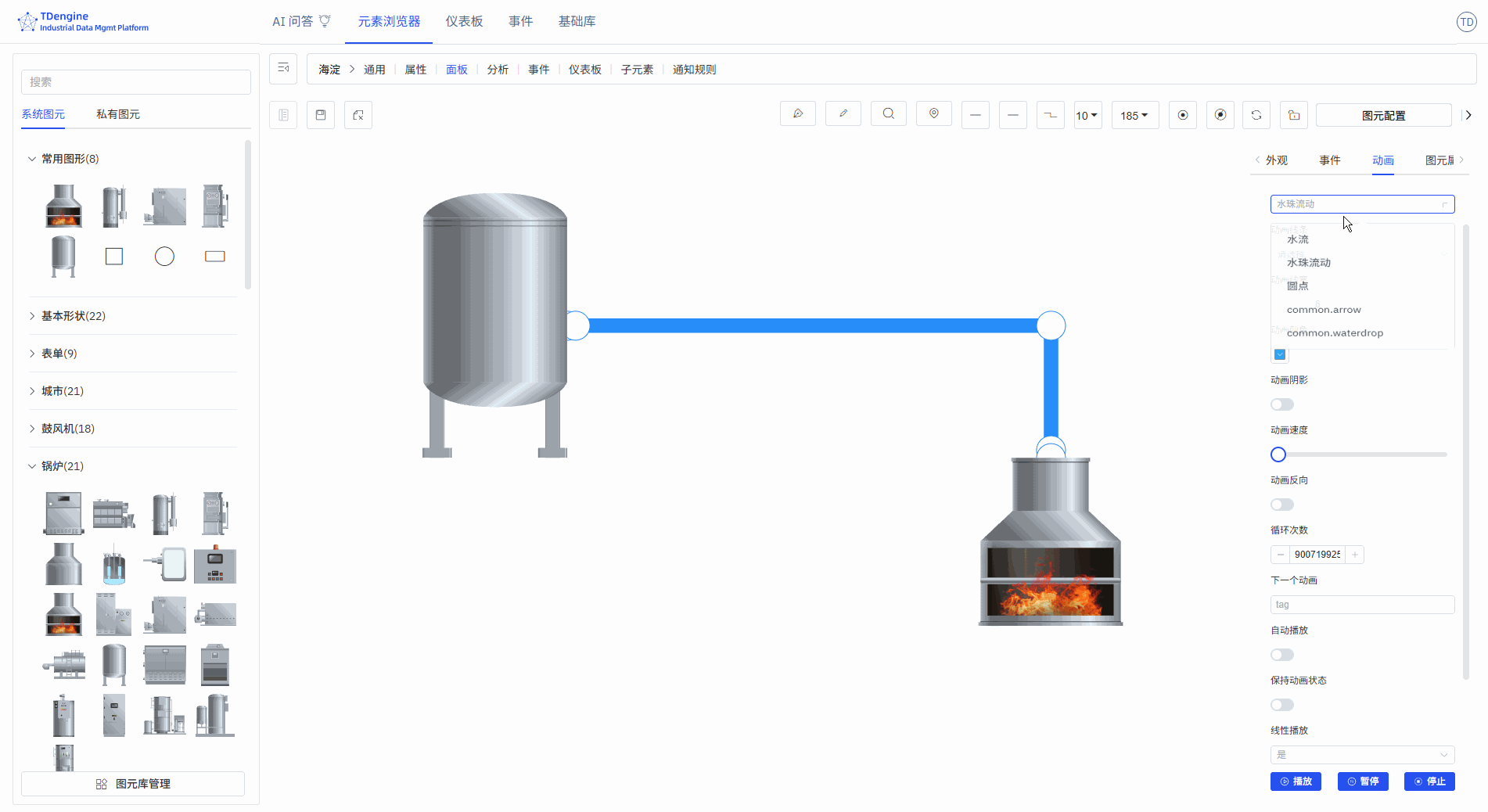Select the Pencil edit tool
Image resolution: width=1488 pixels, height=812 pixels.
[843, 114]
